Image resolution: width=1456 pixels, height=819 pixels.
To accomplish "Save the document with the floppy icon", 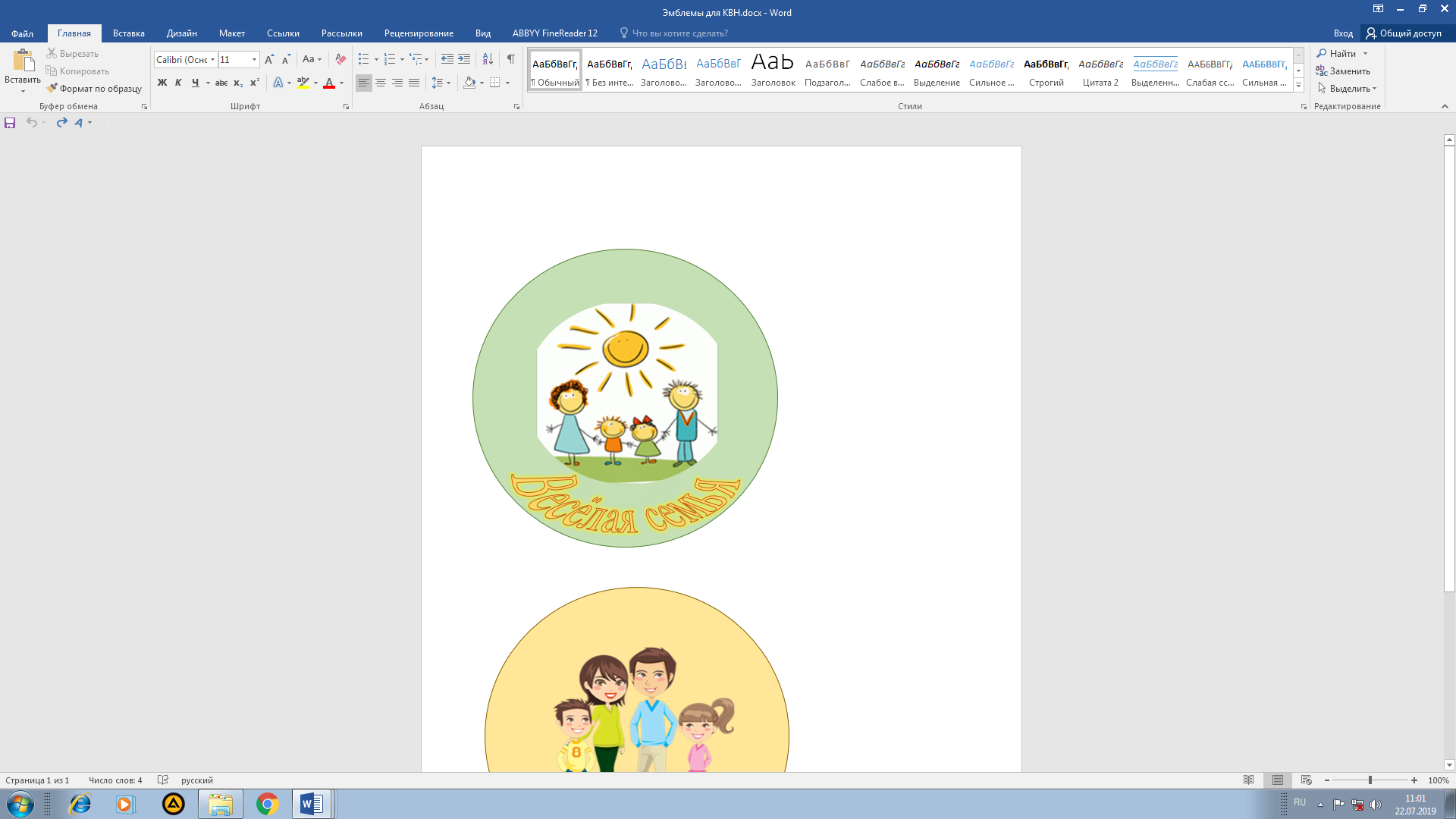I will [10, 122].
